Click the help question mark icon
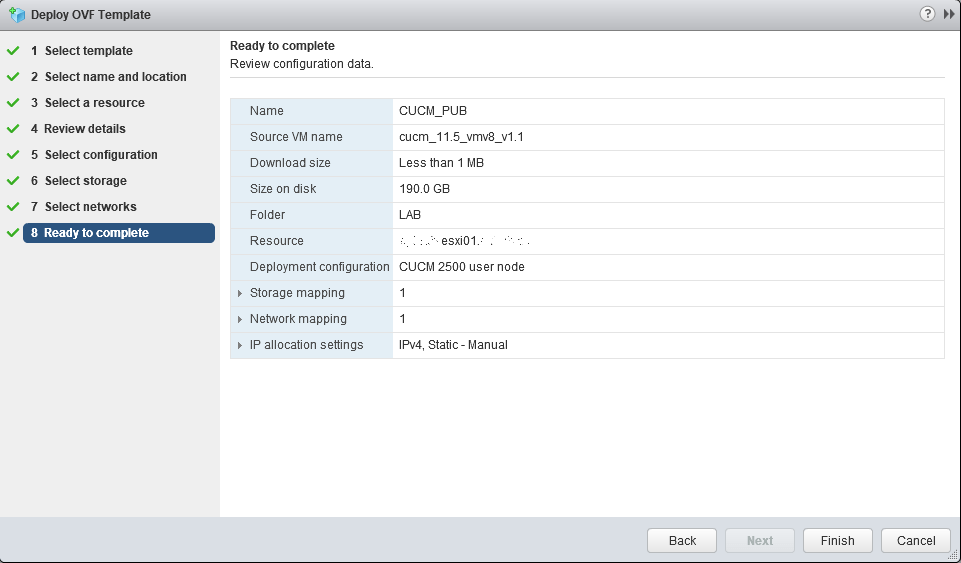The image size is (961, 563). coord(927,13)
